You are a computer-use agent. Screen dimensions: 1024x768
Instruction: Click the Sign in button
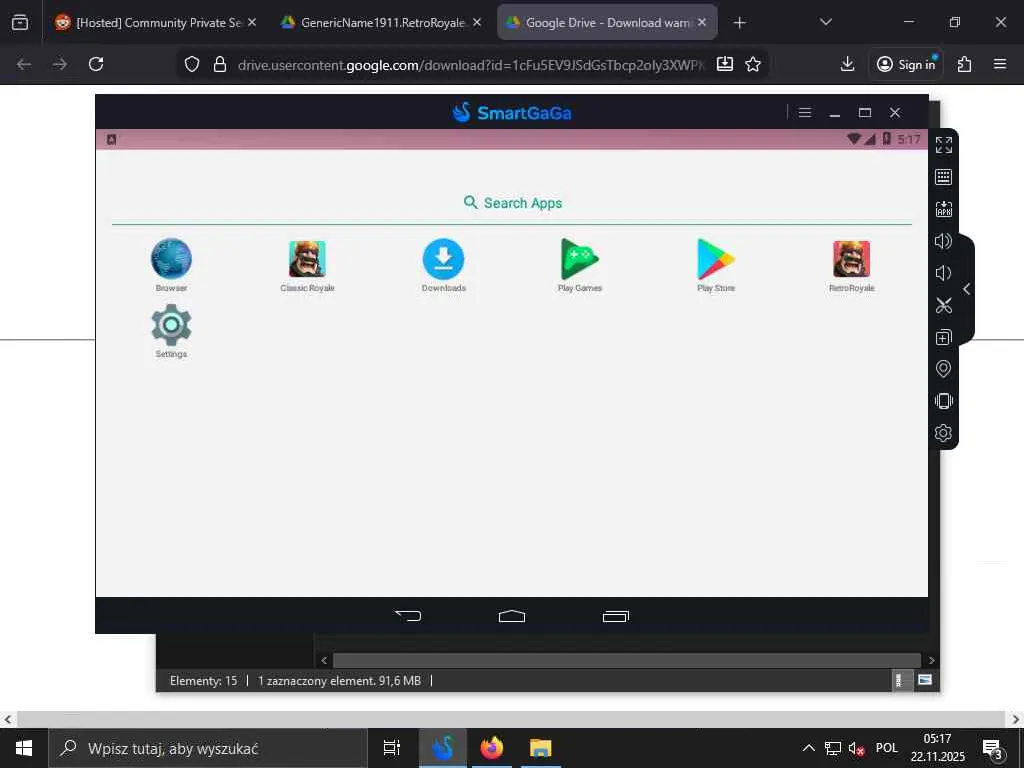pos(906,64)
